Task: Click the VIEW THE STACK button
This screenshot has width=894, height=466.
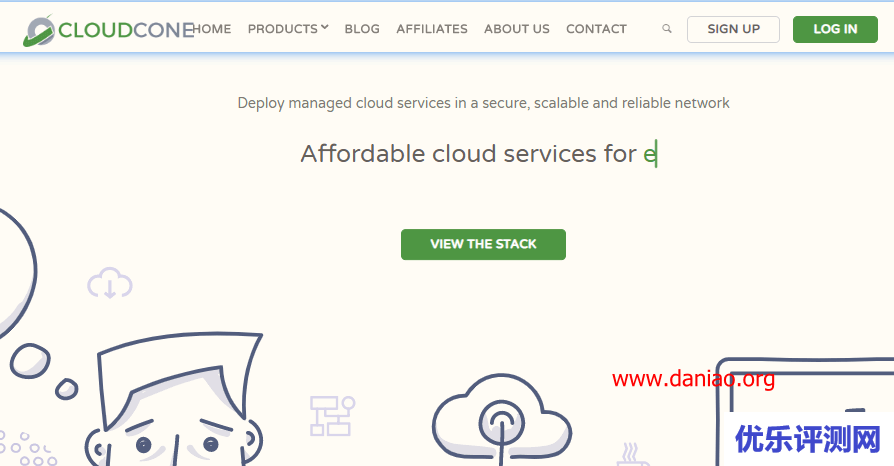Action: [x=483, y=244]
